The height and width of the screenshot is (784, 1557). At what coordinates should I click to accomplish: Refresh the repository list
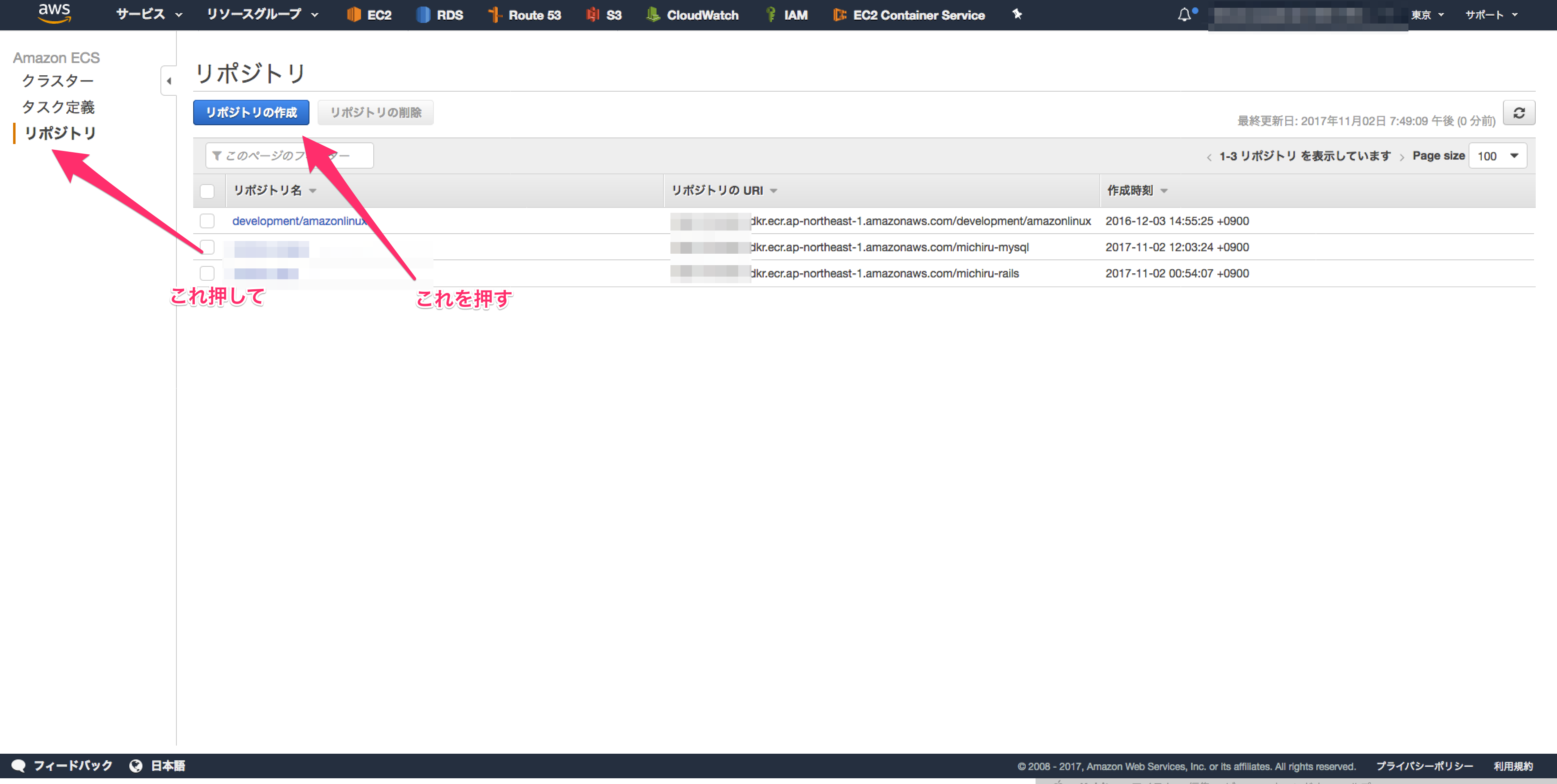[1518, 113]
